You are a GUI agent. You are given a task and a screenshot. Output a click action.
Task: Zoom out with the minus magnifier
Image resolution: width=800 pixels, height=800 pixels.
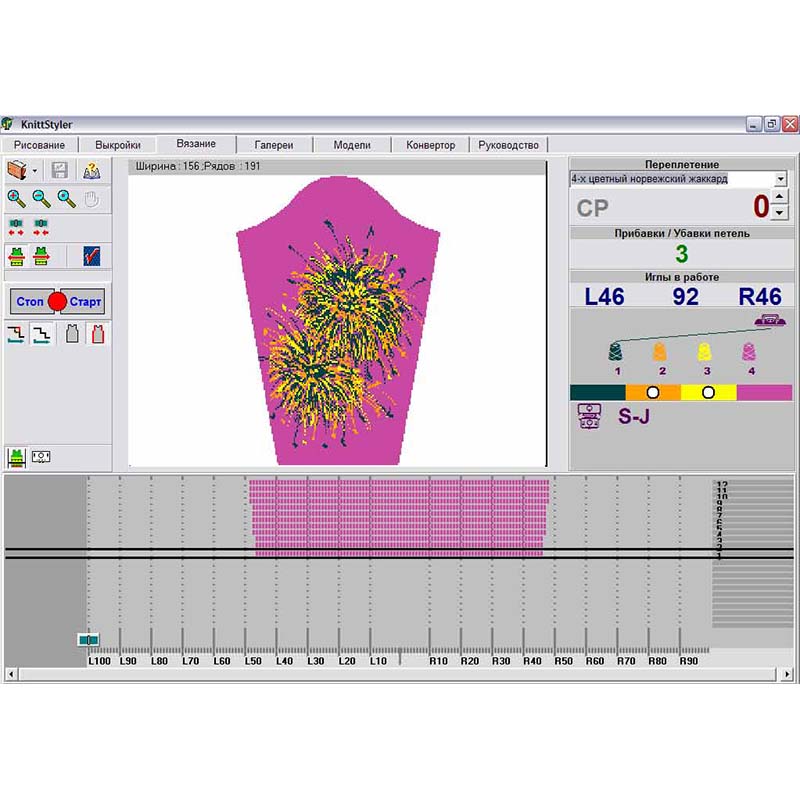[x=41, y=199]
